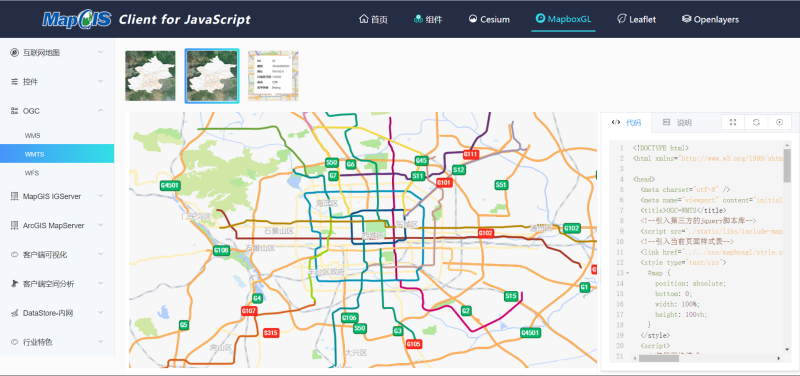Image resolution: width=800 pixels, height=376 pixels.
Task: Click the code editor horizontal scrollbar
Action: [659, 359]
